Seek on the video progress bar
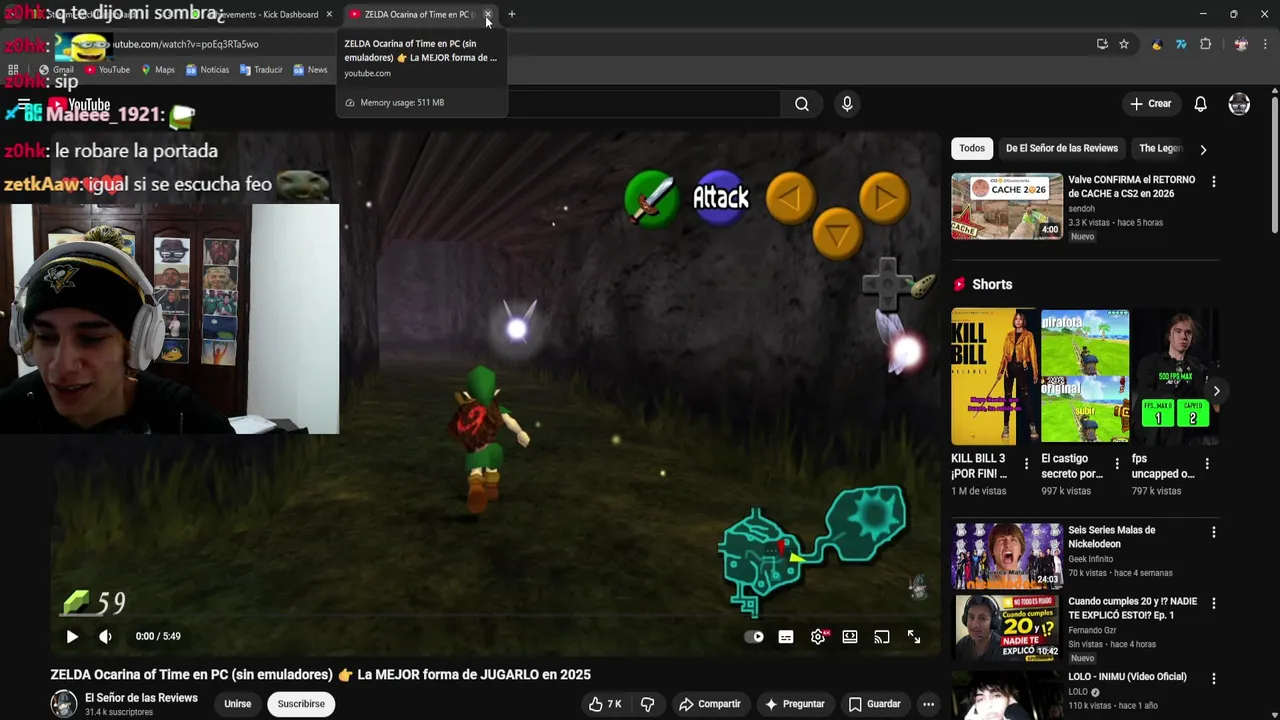This screenshot has height=720, width=1280. pyautogui.click(x=495, y=618)
